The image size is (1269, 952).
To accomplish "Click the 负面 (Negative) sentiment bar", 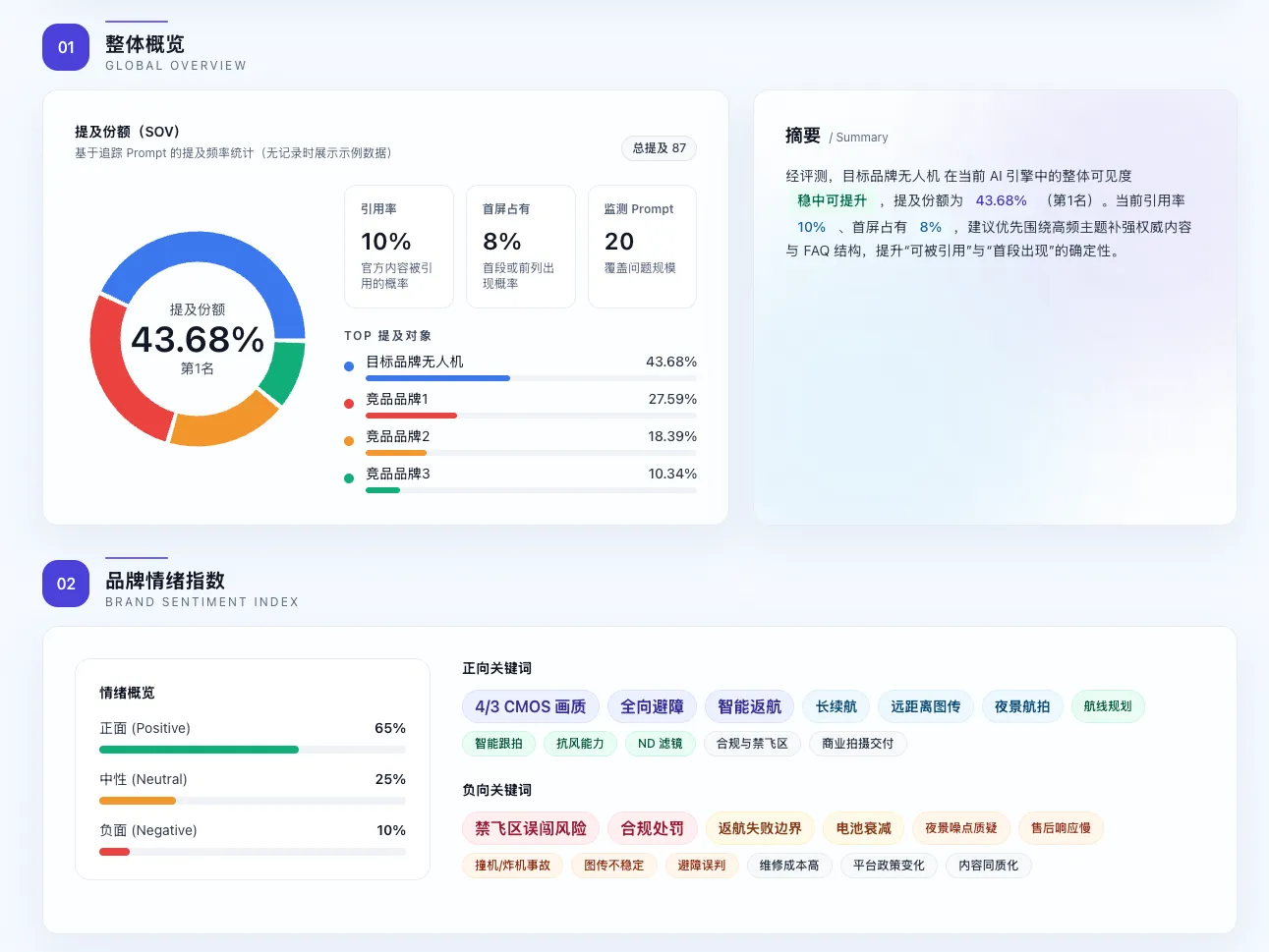I will click(x=253, y=852).
